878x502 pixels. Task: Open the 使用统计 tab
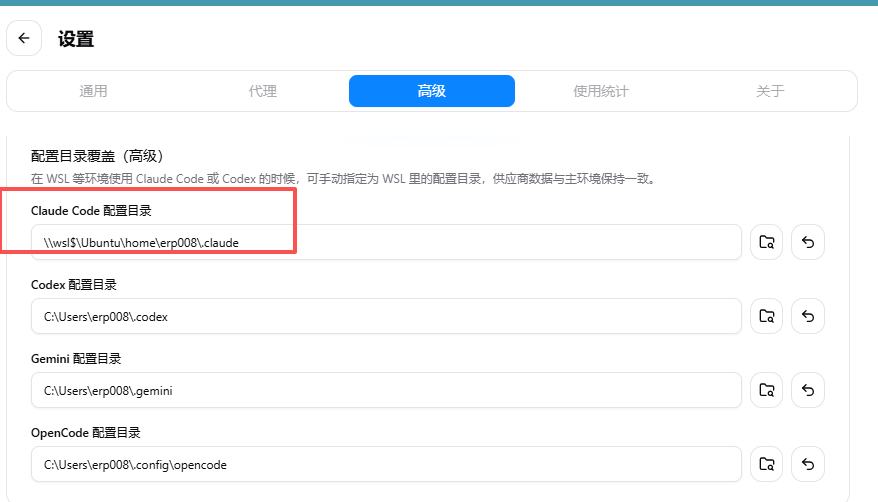coord(601,91)
